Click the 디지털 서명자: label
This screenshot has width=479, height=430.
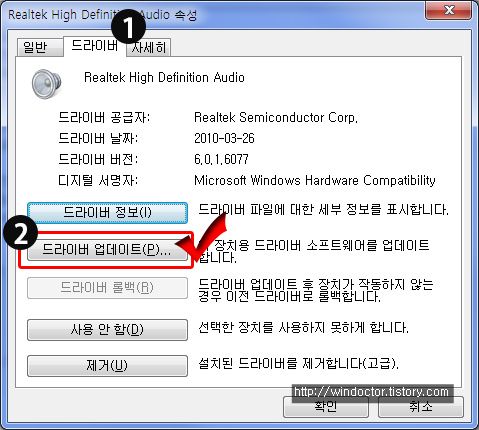tap(98, 180)
